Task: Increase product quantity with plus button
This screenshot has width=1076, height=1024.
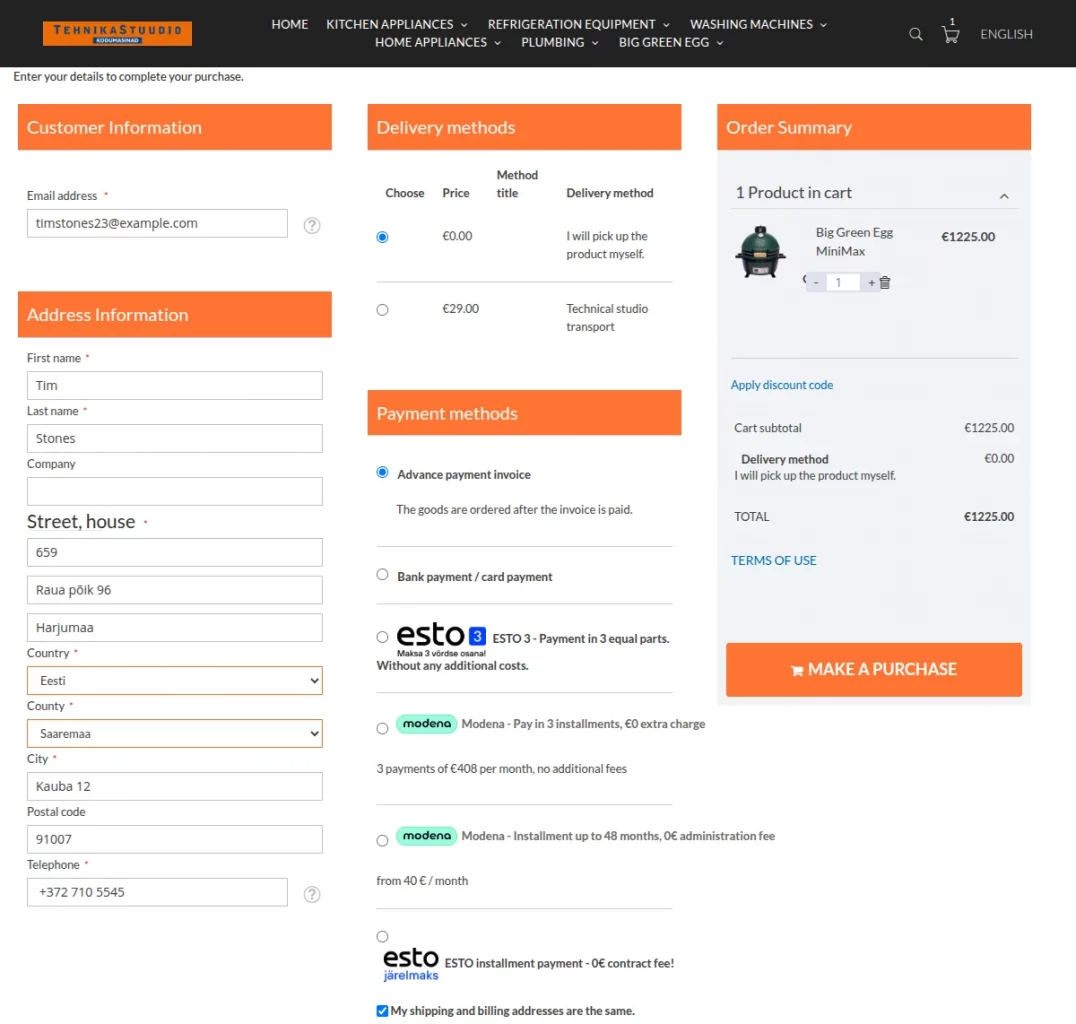Action: coord(871,282)
